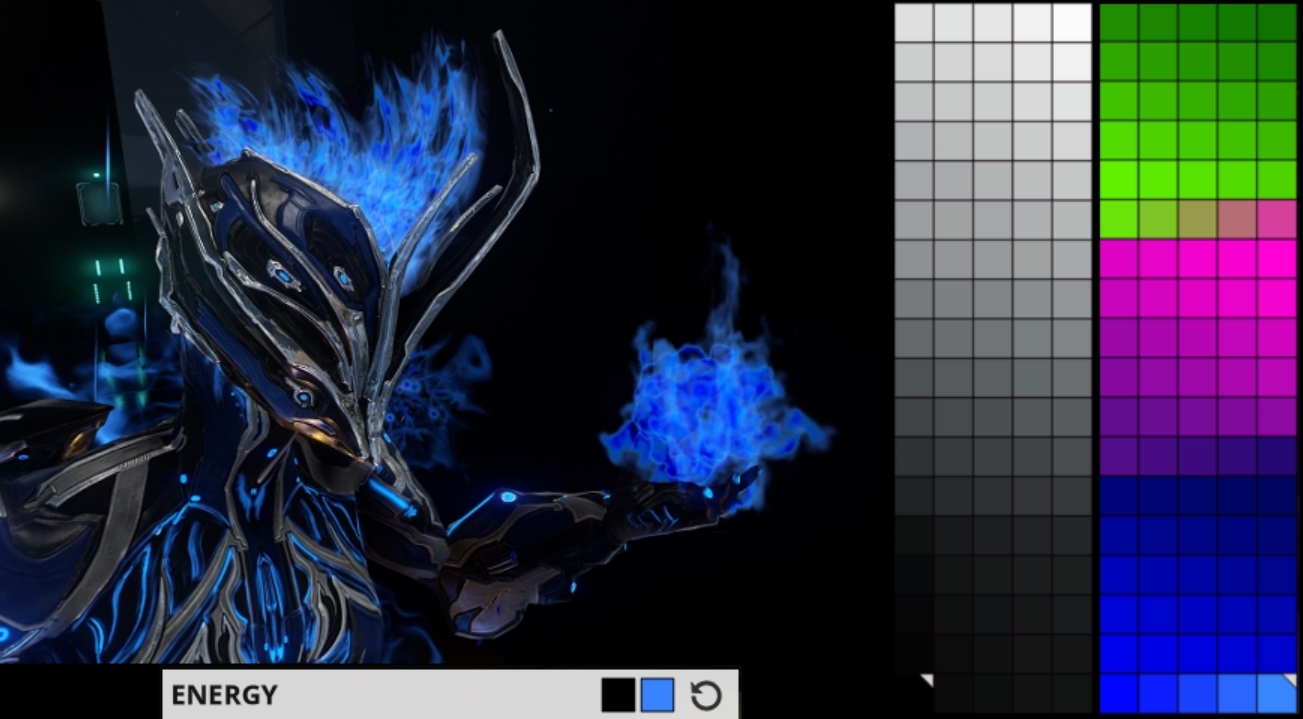1303x719 pixels.
Task: Choose the olive-green swatch in transition row
Action: 1158,219
